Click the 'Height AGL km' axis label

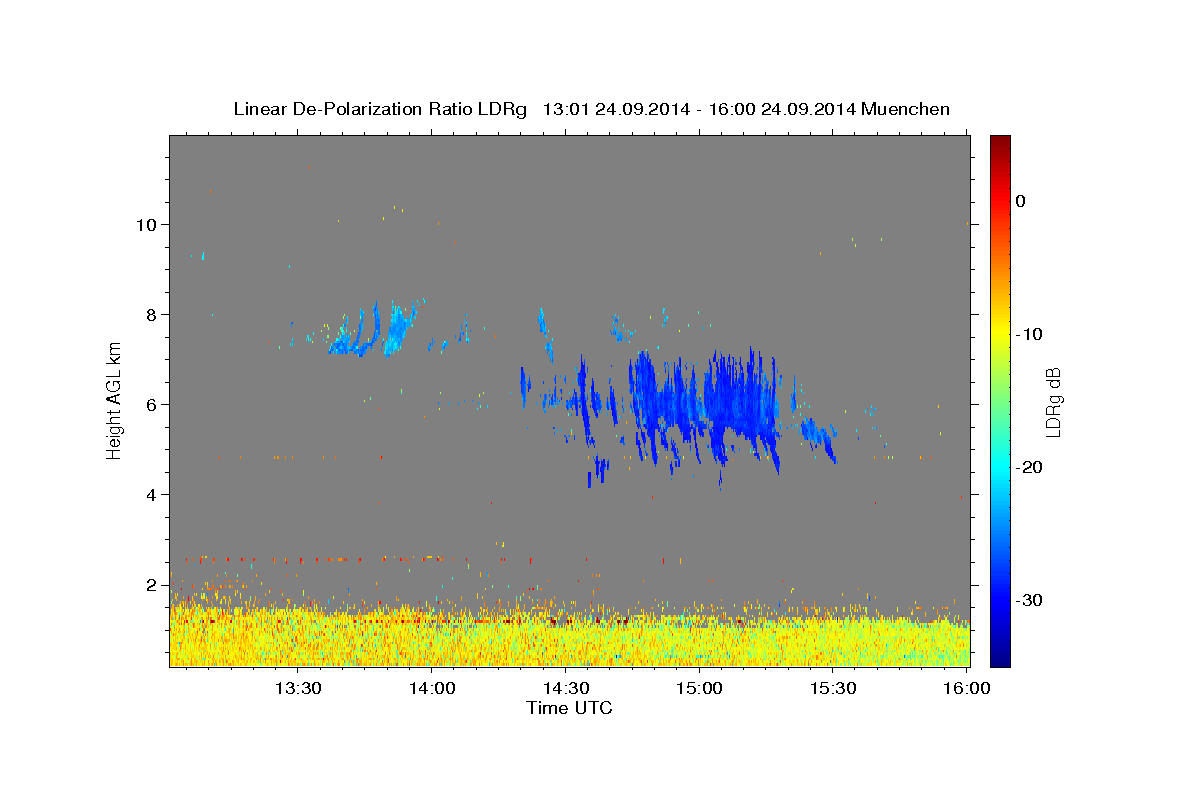115,401
